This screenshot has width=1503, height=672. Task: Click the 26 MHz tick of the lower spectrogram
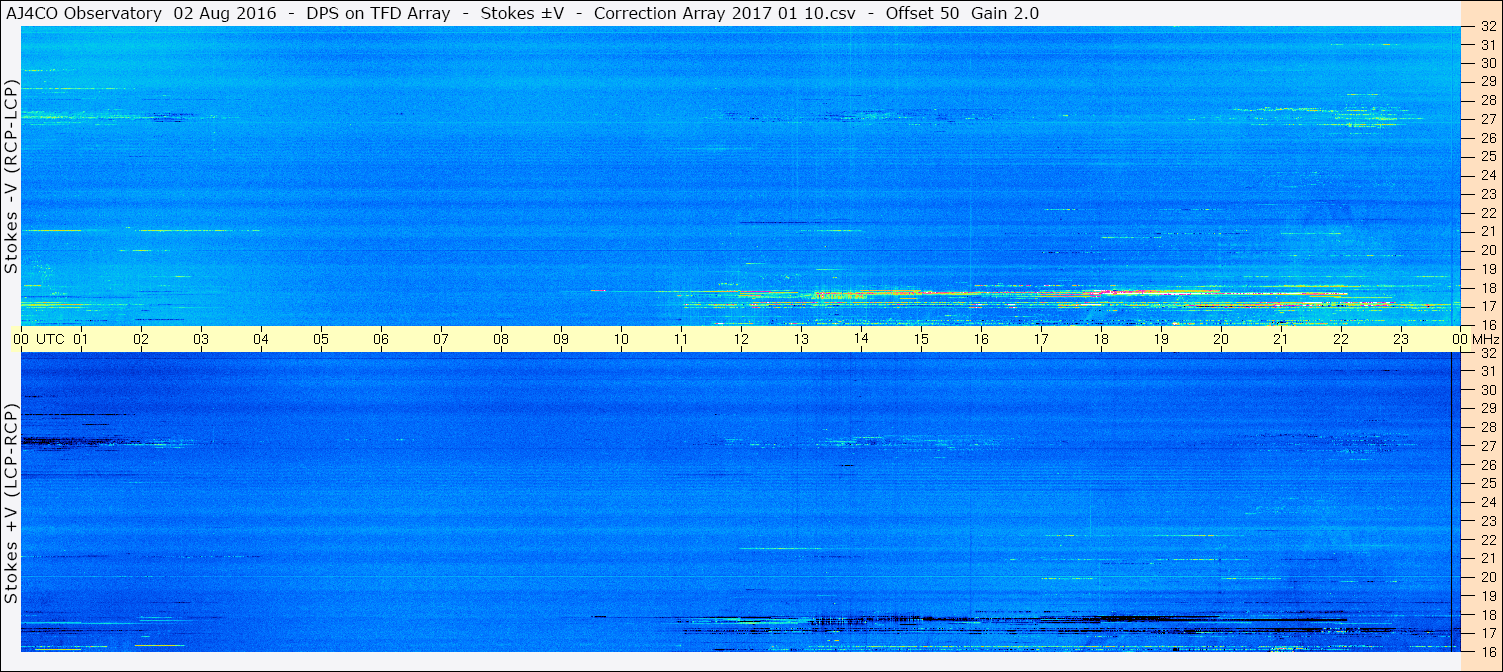point(1487,465)
